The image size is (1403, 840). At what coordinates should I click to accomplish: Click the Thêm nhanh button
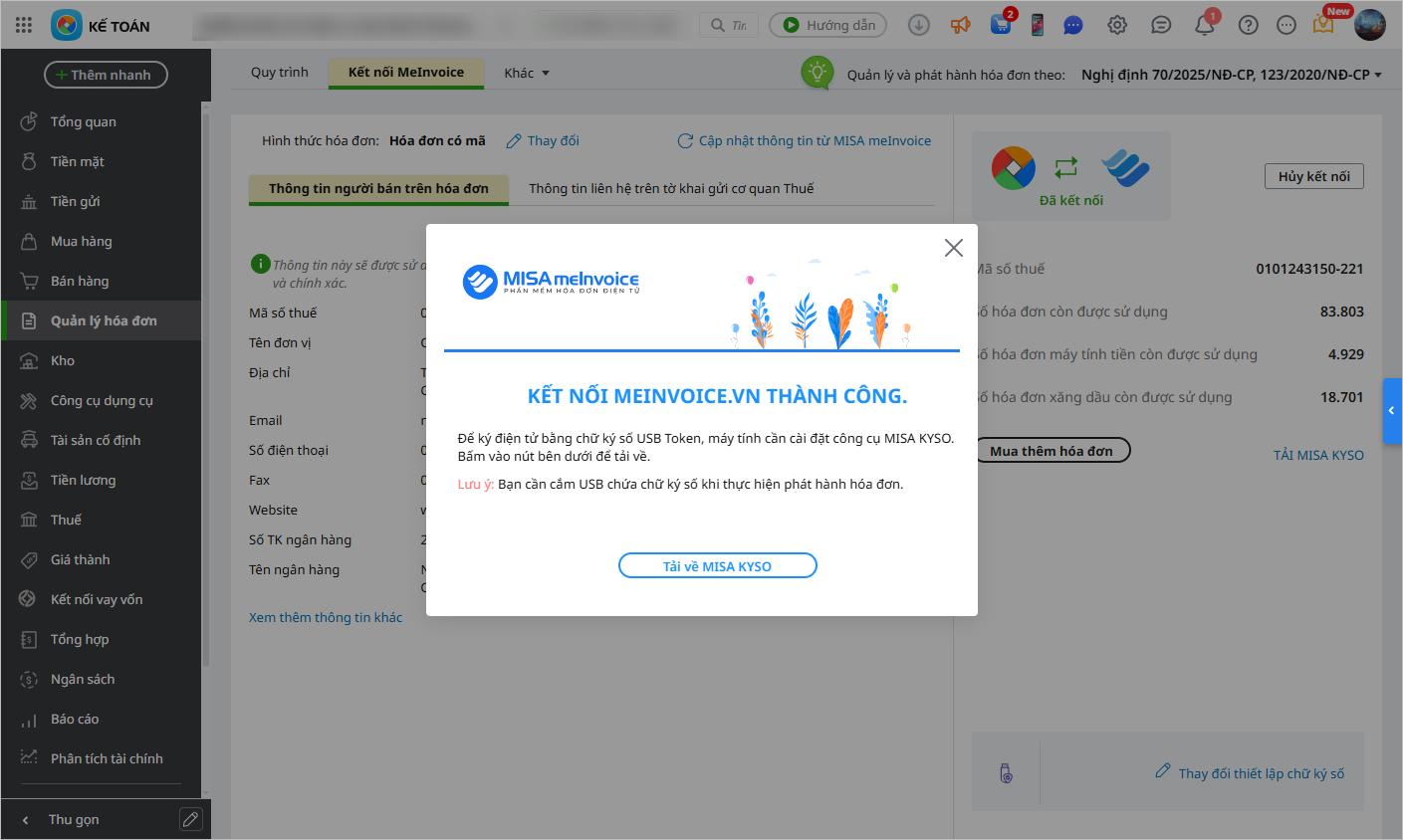pos(106,75)
